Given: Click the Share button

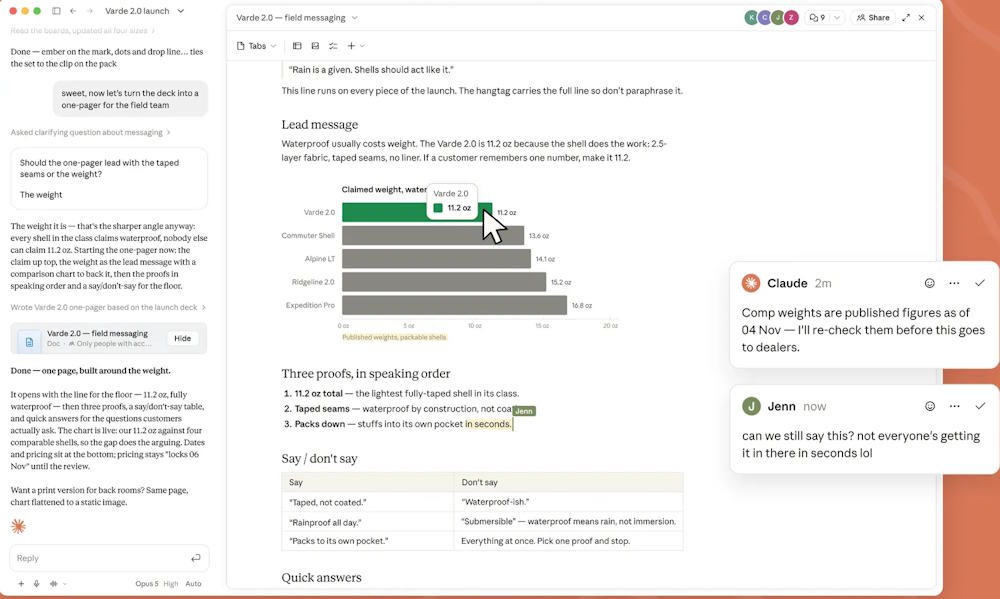Looking at the screenshot, I should [x=872, y=18].
